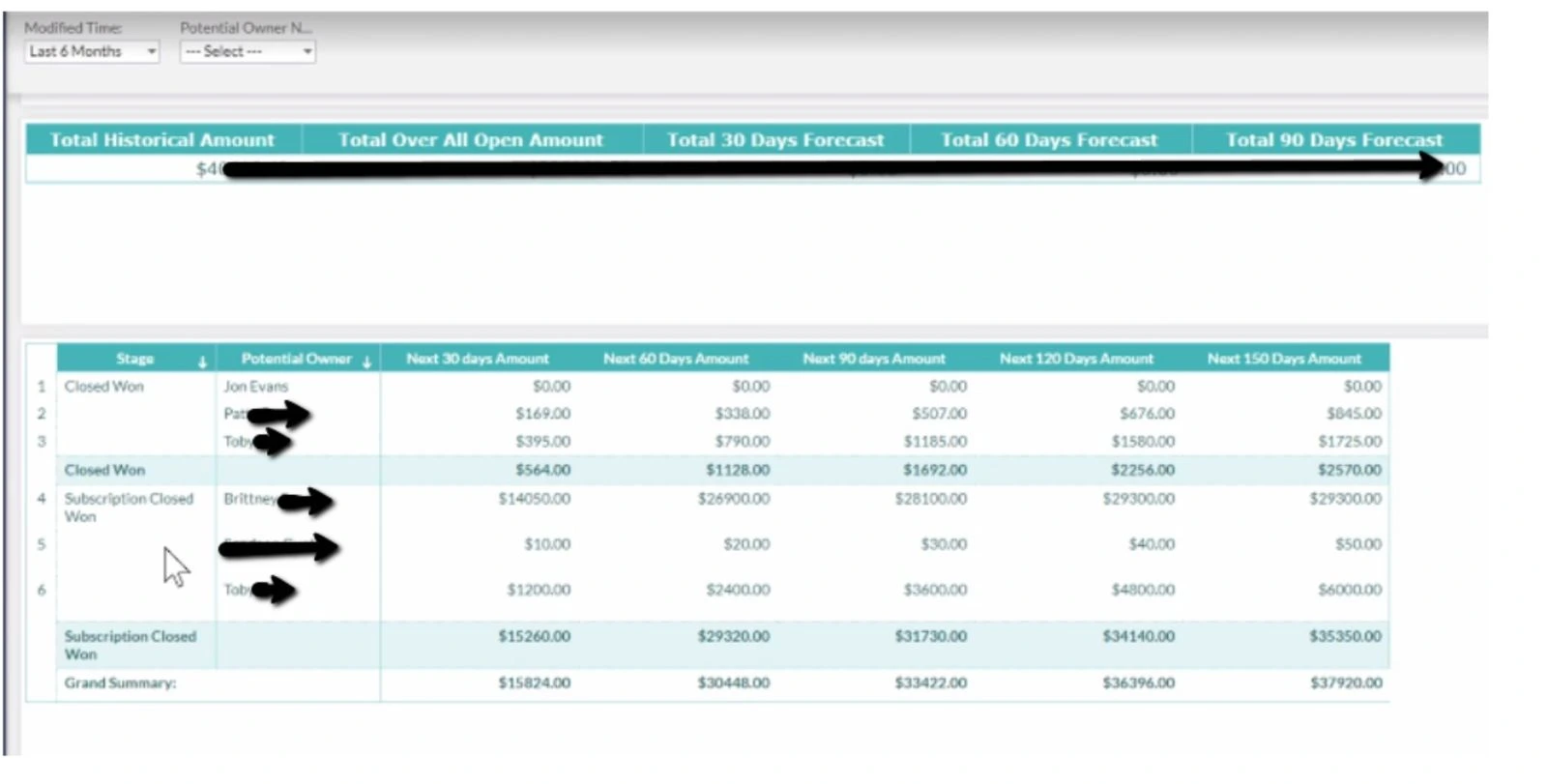Click the Total 60 Days Forecast header
The width and height of the screenshot is (1547, 784).
(1049, 140)
